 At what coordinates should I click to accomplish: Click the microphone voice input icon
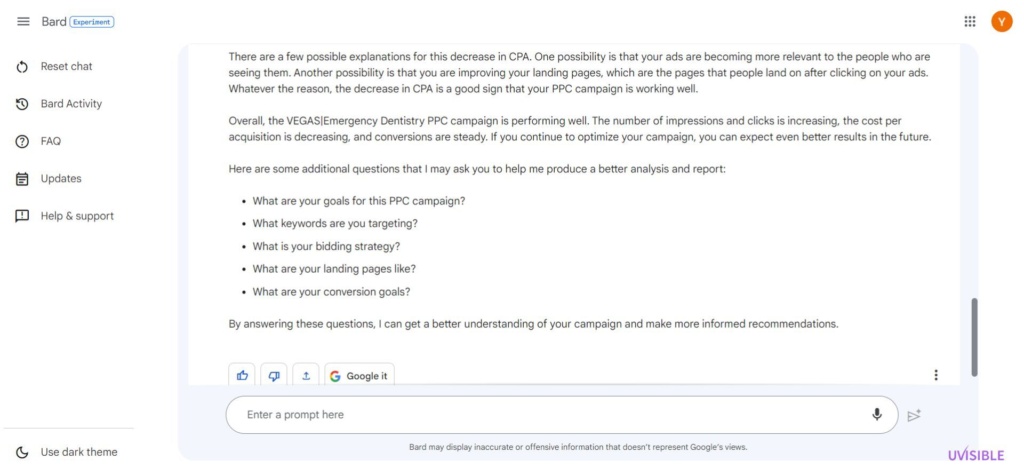click(x=876, y=414)
